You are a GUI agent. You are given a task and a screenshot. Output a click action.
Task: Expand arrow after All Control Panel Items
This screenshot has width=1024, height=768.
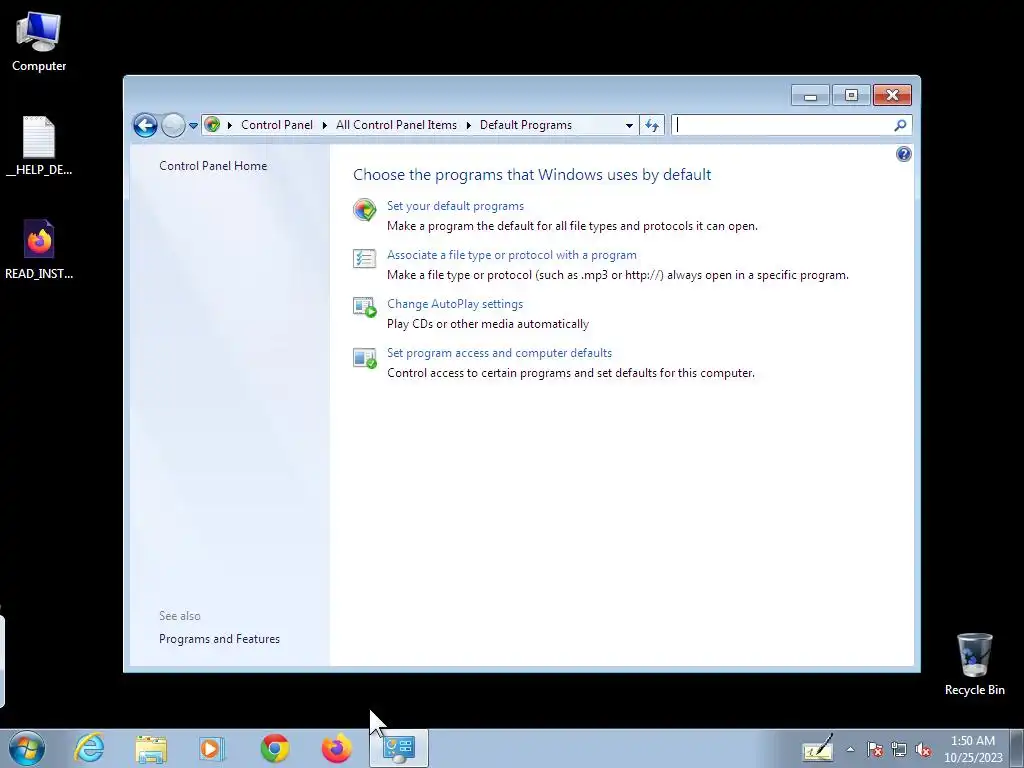[468, 125]
